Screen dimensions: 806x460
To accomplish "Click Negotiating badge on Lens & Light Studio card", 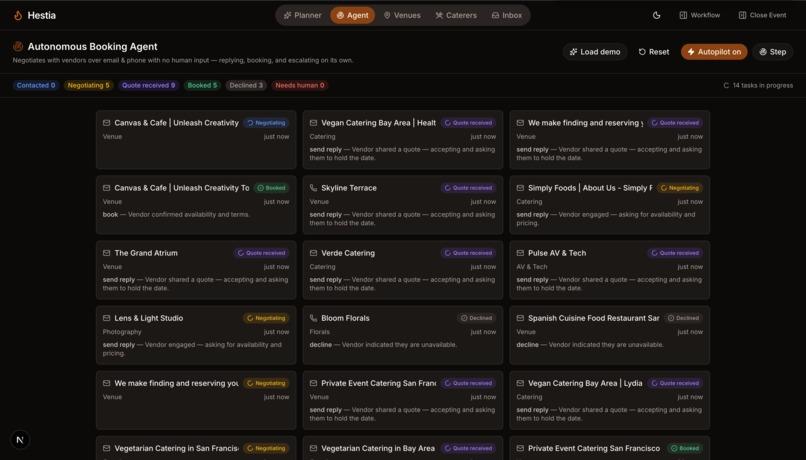I will 266,318.
